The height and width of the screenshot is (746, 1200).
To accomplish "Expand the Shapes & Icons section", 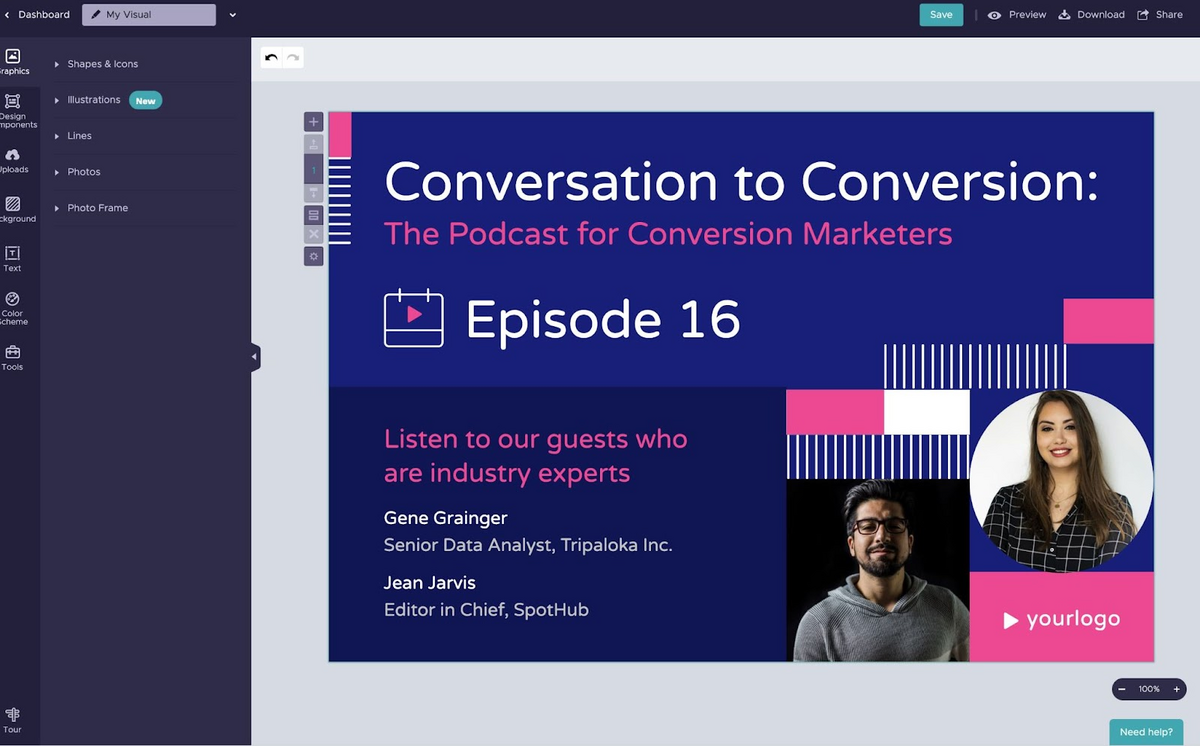I will point(102,64).
